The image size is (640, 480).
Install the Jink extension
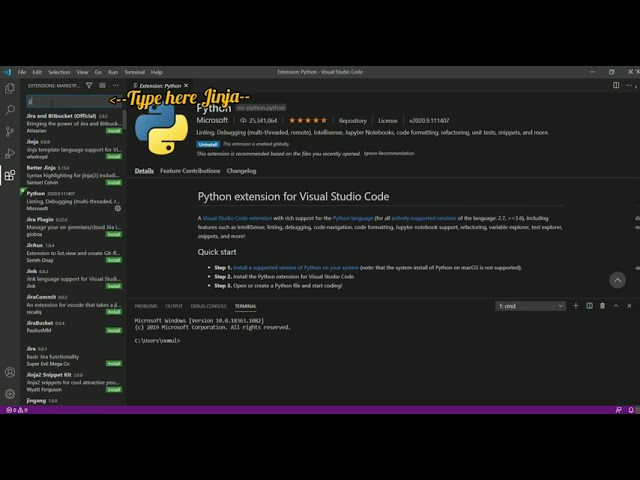(114, 286)
